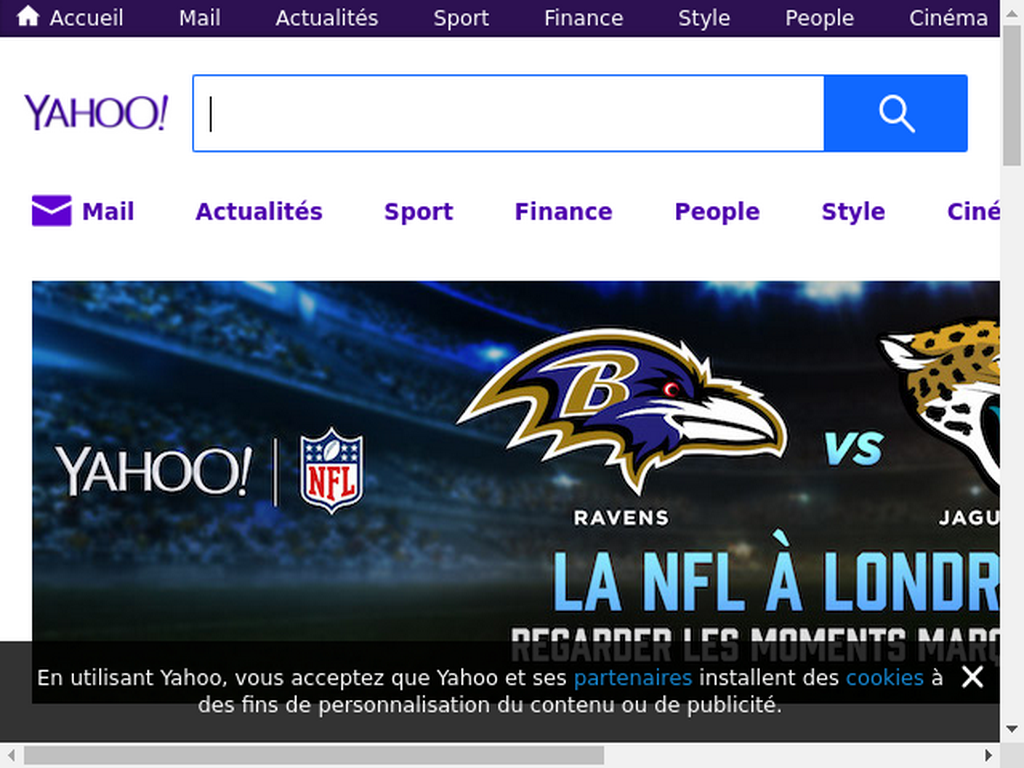Viewport: 1024px width, 768px height.
Task: Open Cinéma in the top purple bar
Action: point(948,18)
